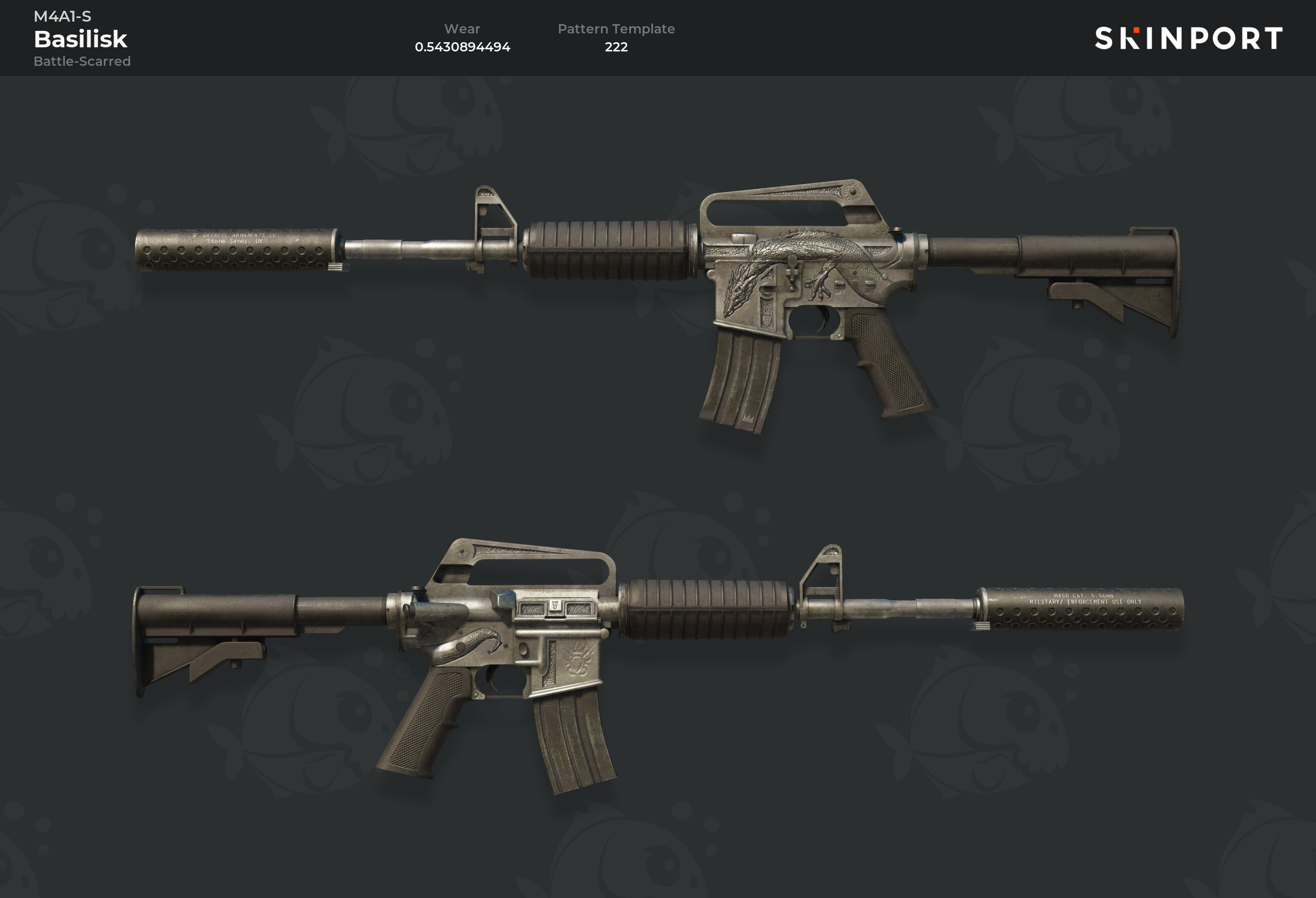Click the Grendel Armaments text on upper suppressor
Screen dimensions: 1316x898
[x=234, y=238]
